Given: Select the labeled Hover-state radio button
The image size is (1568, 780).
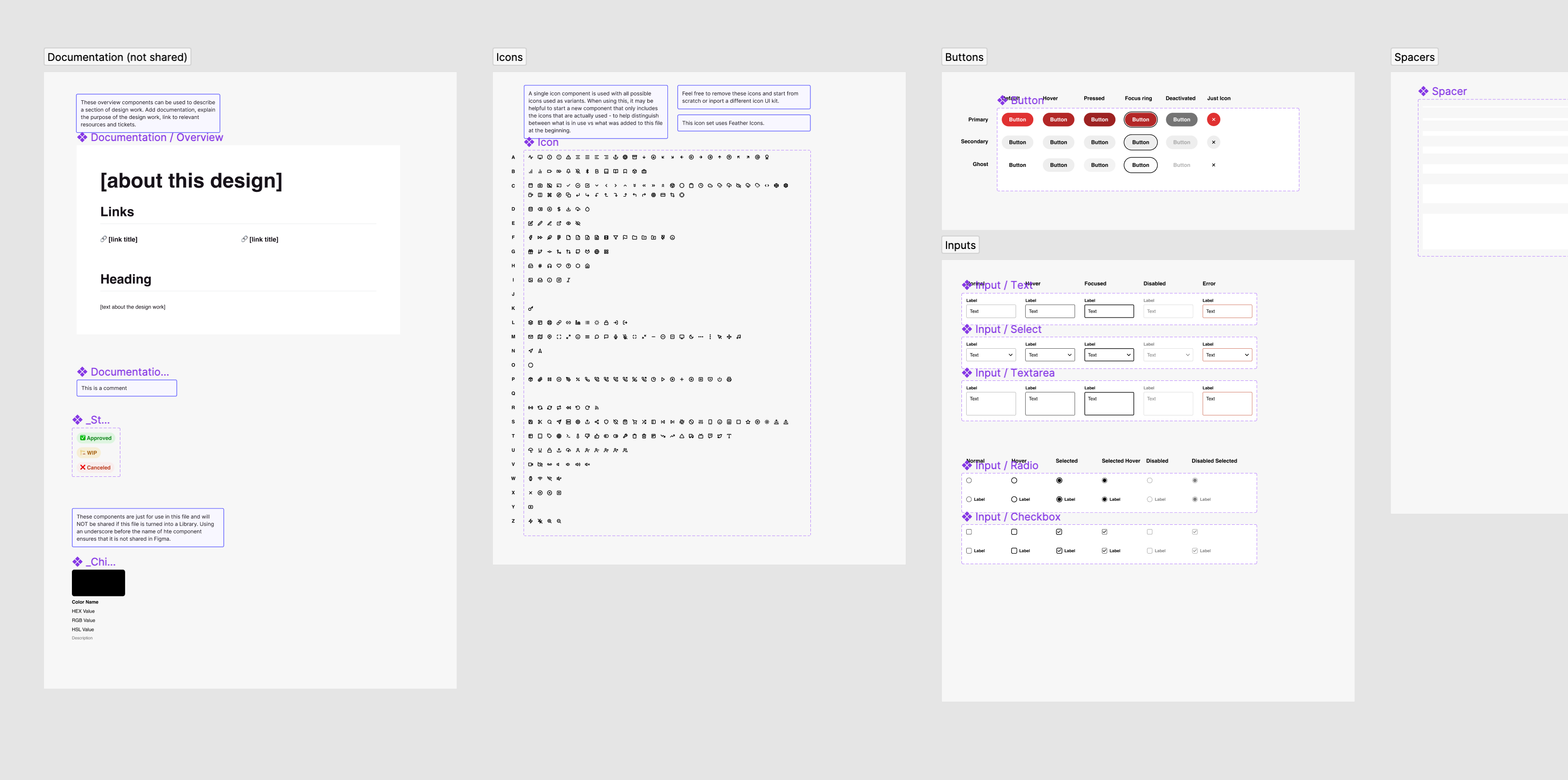Looking at the screenshot, I should 1020,499.
